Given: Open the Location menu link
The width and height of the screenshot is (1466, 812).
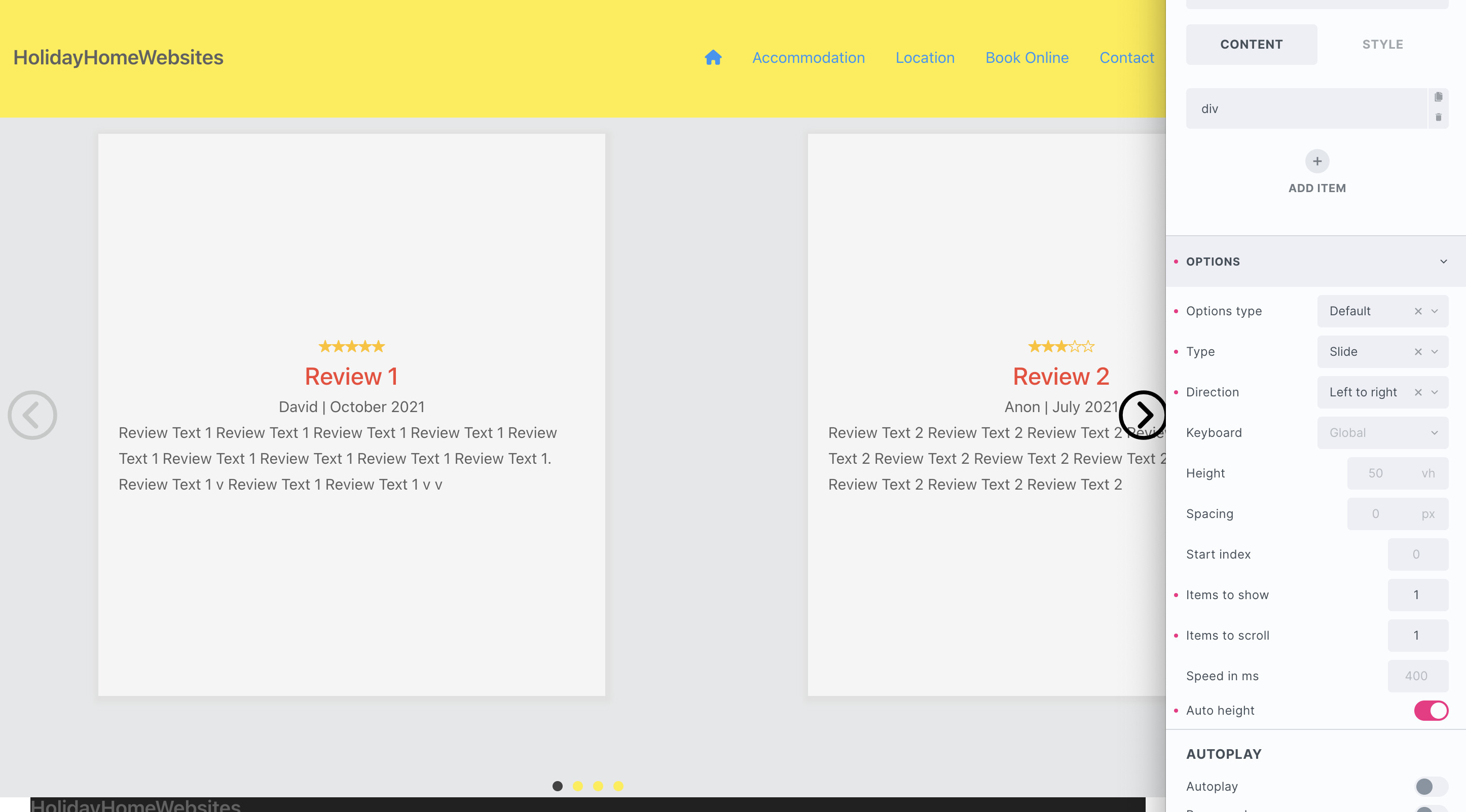Looking at the screenshot, I should coord(925,57).
